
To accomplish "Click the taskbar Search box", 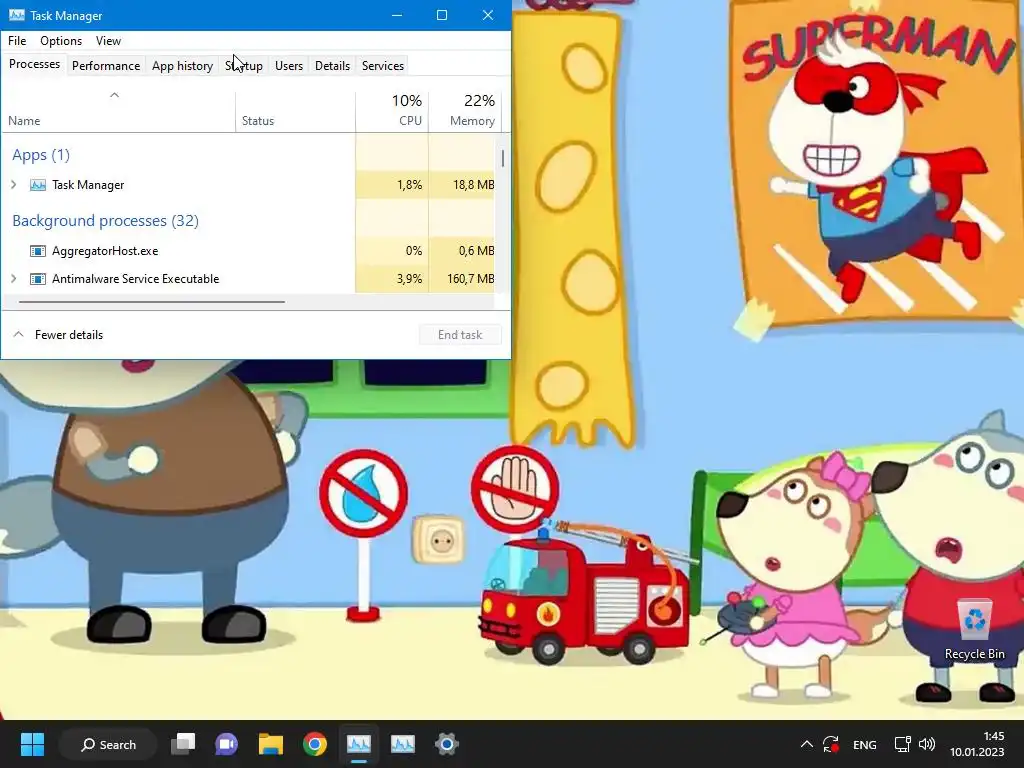I will (108, 744).
